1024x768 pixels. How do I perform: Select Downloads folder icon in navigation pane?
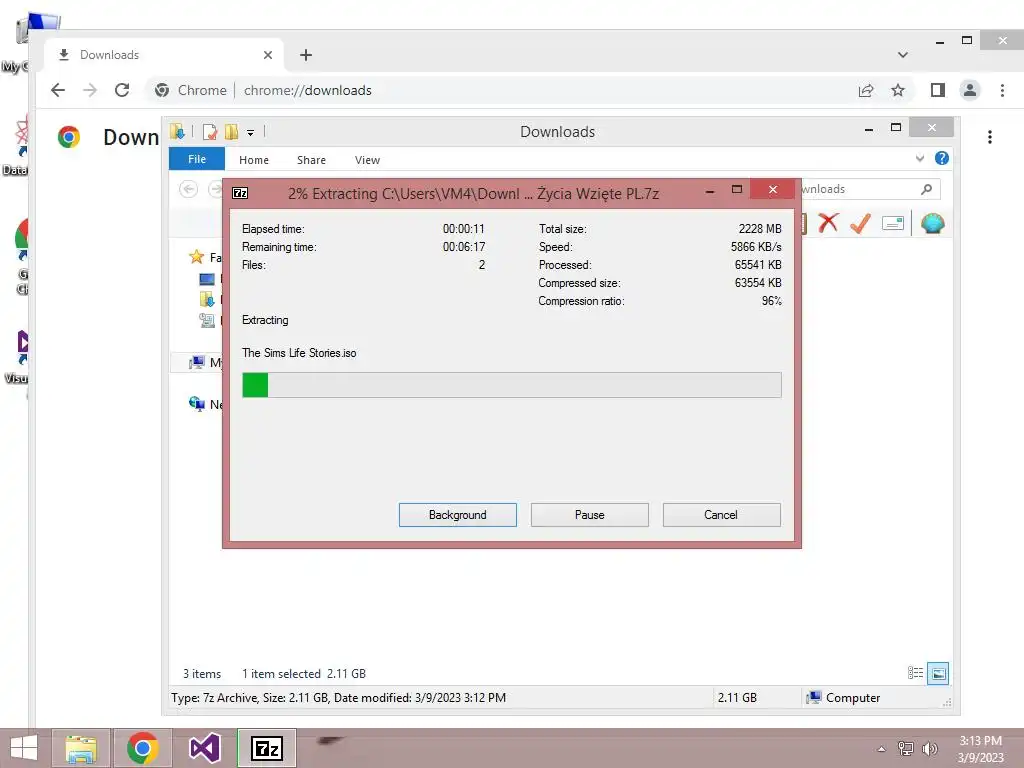click(x=207, y=299)
